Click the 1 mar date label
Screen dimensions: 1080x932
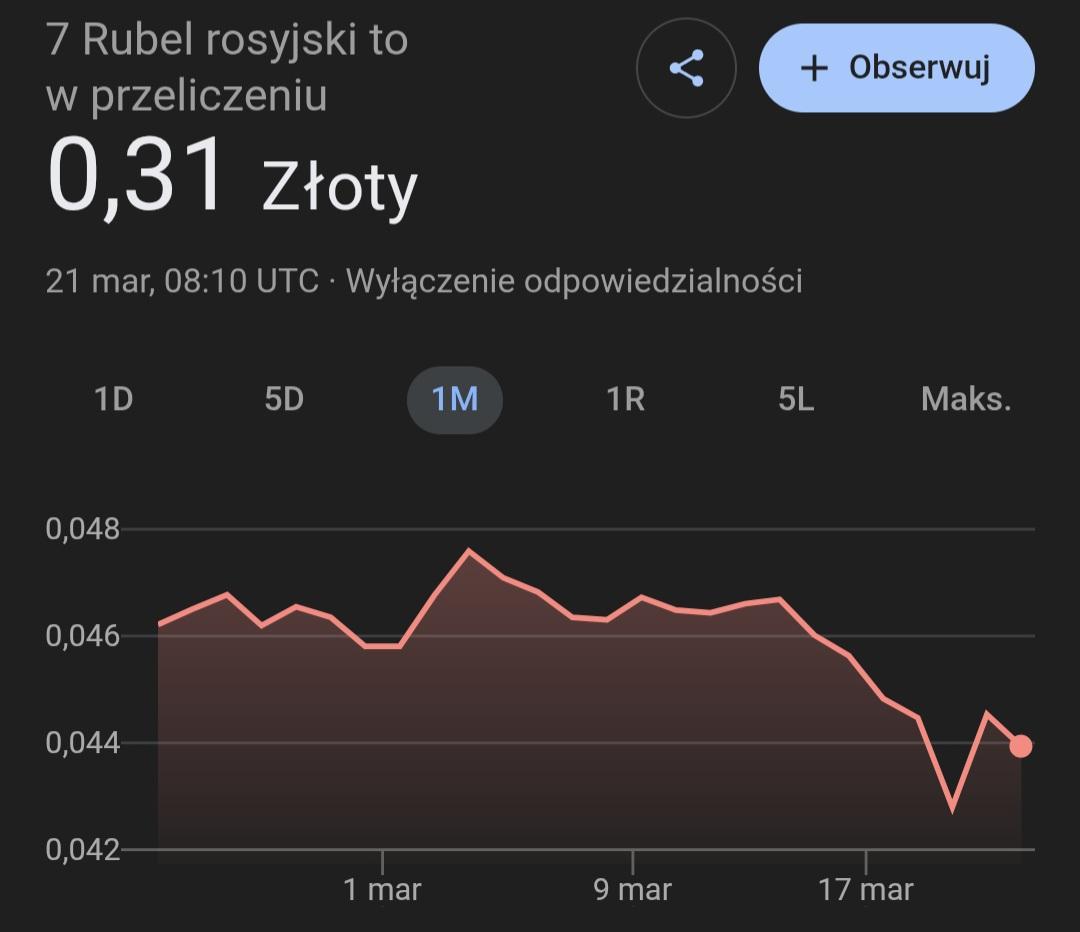382,889
